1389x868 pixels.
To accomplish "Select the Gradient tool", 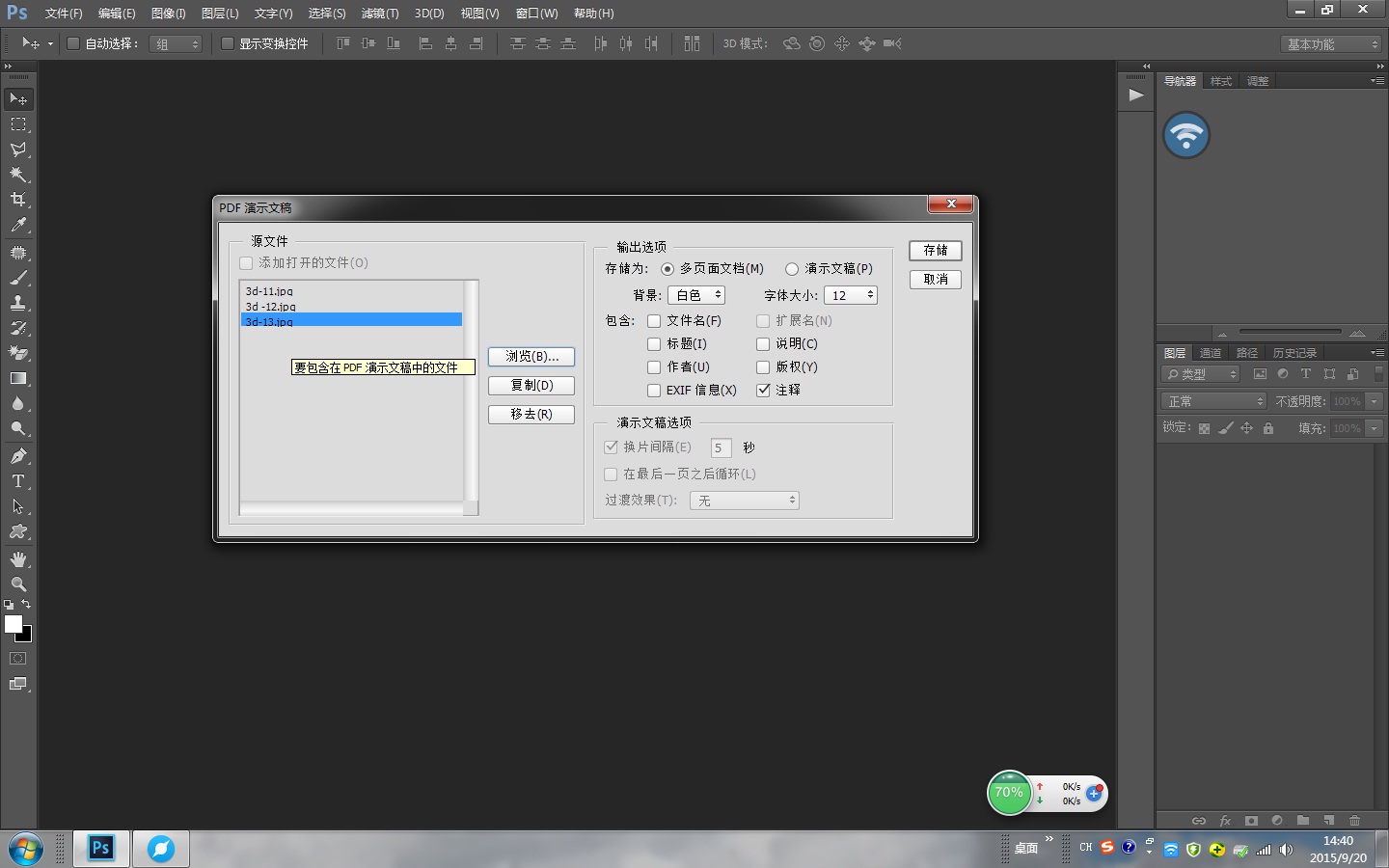I will (x=18, y=379).
